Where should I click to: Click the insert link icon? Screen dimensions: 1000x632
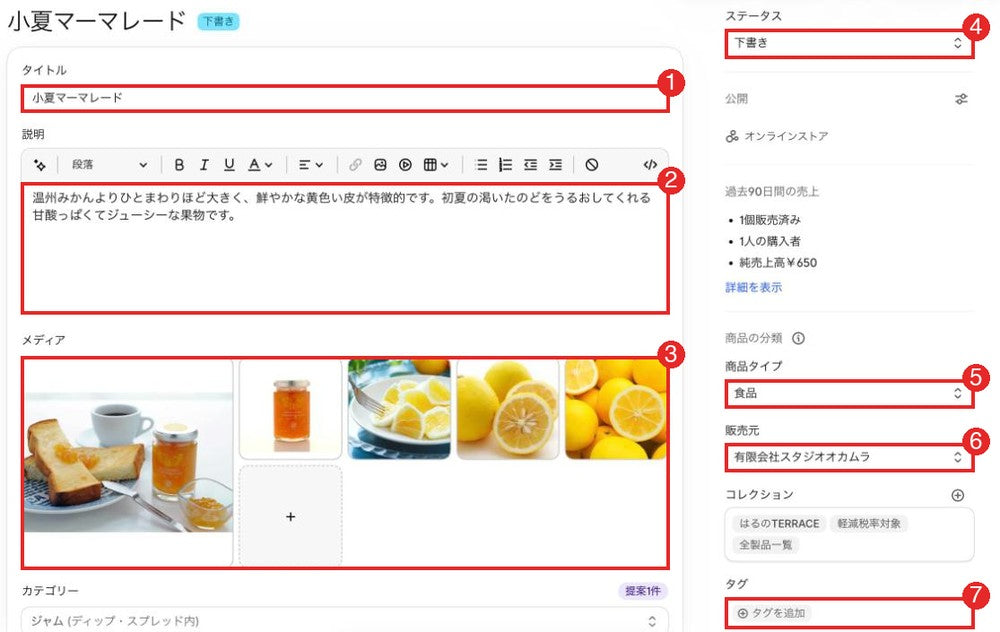[x=355, y=165]
